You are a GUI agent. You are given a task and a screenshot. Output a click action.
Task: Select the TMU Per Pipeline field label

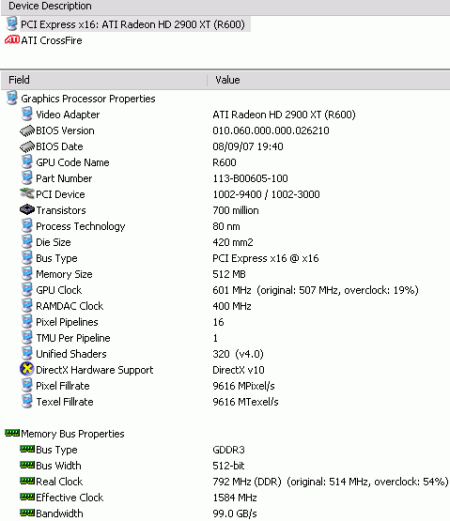(x=73, y=338)
